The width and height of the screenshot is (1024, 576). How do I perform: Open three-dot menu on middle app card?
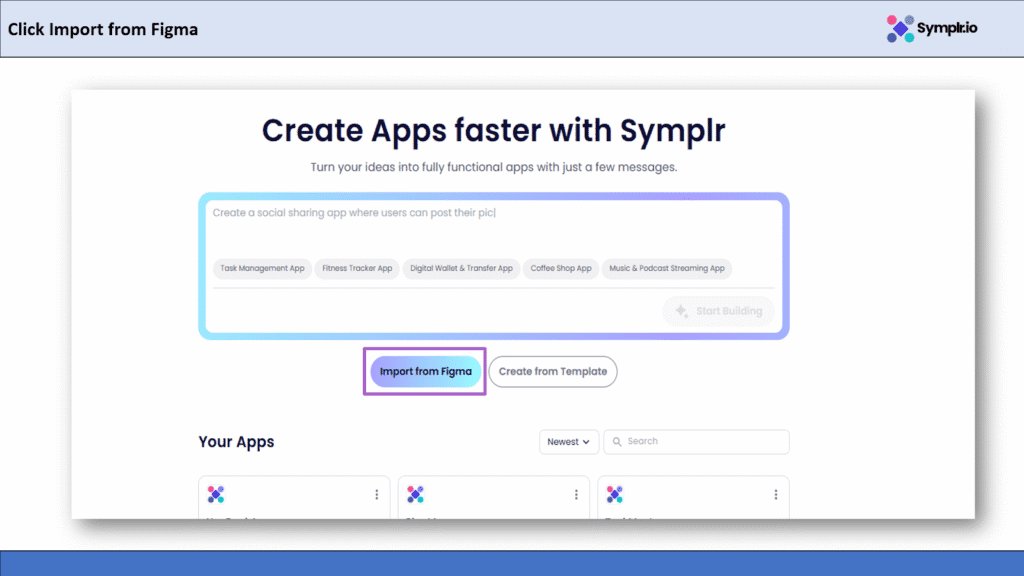[575, 494]
